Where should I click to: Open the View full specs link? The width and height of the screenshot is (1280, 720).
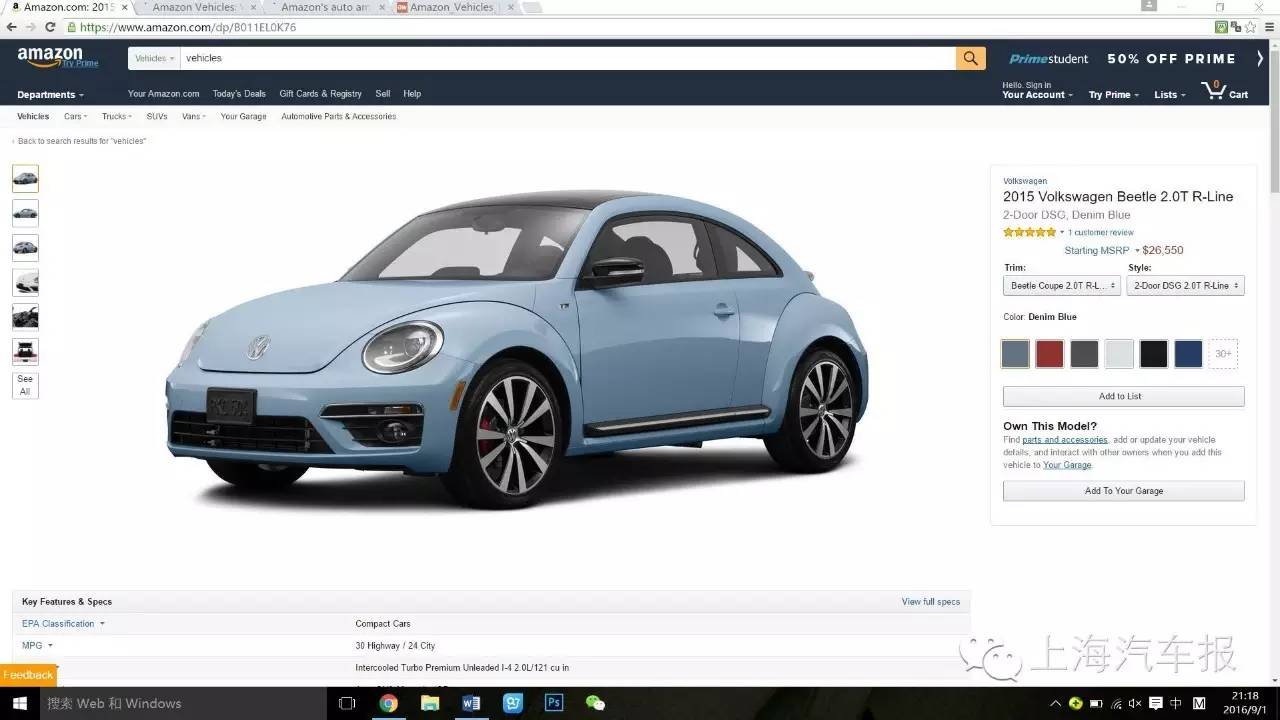point(931,602)
